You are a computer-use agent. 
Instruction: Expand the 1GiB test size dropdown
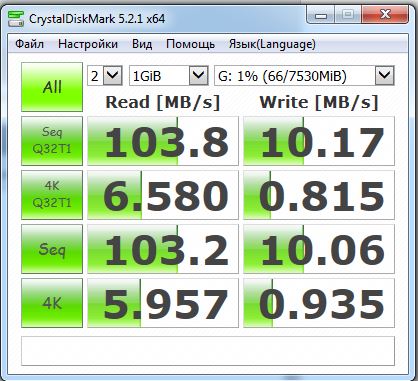169,76
